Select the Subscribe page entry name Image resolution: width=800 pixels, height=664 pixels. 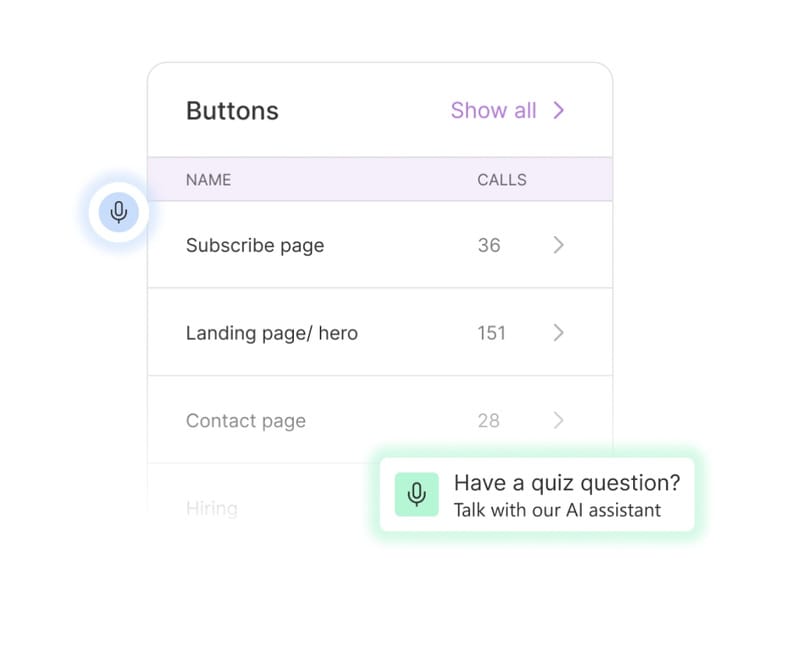coord(255,245)
